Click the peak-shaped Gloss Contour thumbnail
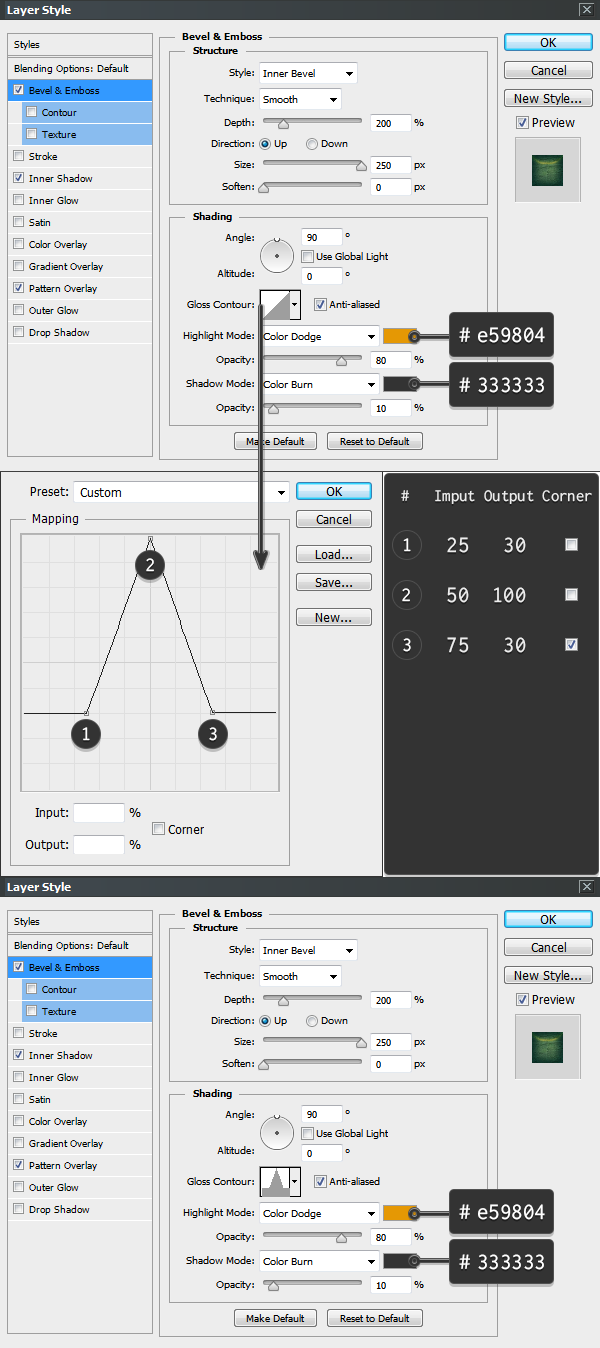 (x=274, y=1182)
